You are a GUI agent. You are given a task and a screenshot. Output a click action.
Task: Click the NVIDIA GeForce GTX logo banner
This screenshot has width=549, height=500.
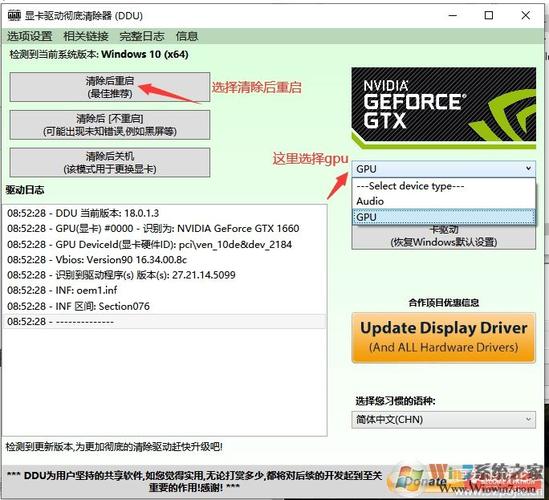coord(444,108)
